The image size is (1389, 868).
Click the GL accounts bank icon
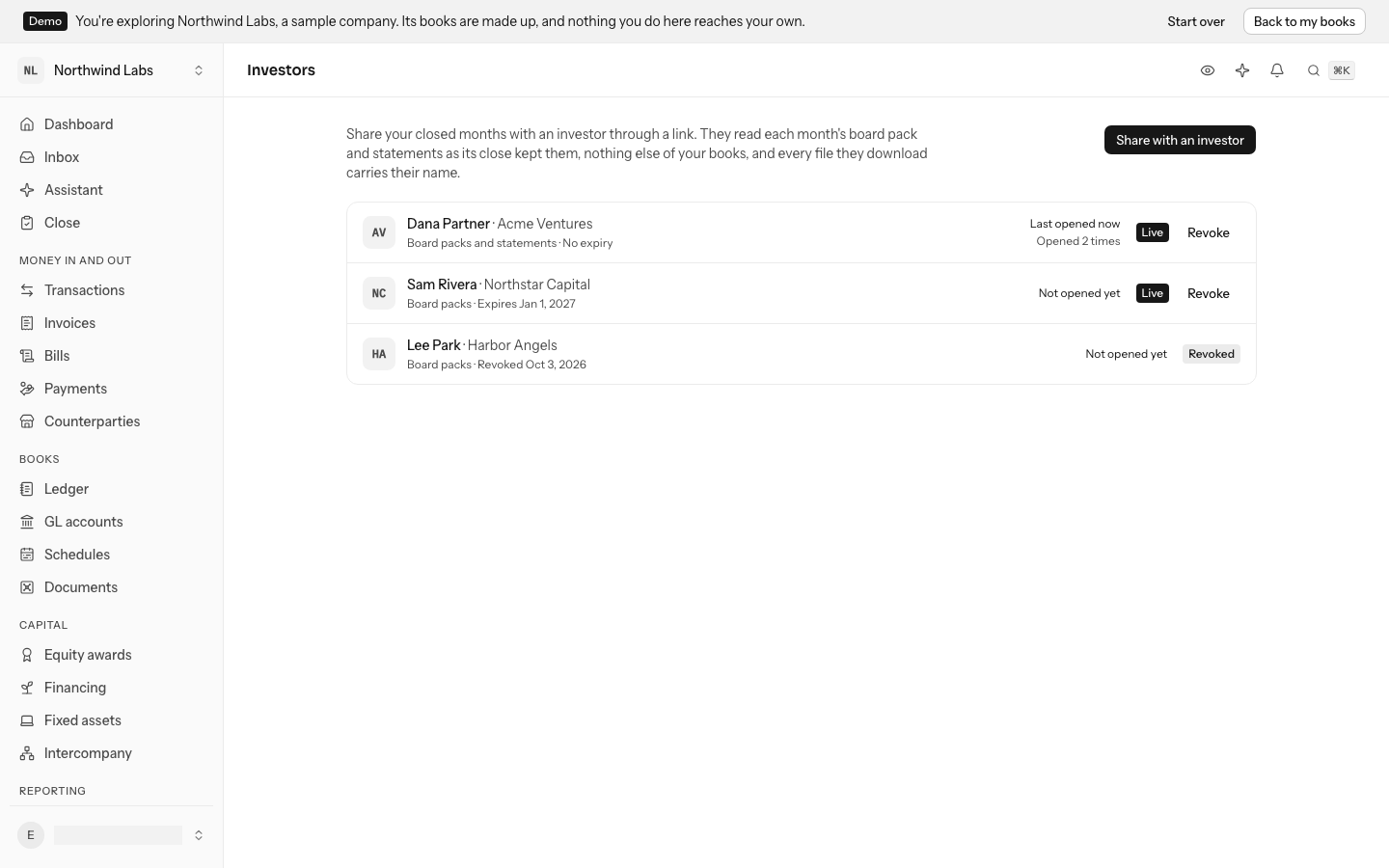point(27,522)
